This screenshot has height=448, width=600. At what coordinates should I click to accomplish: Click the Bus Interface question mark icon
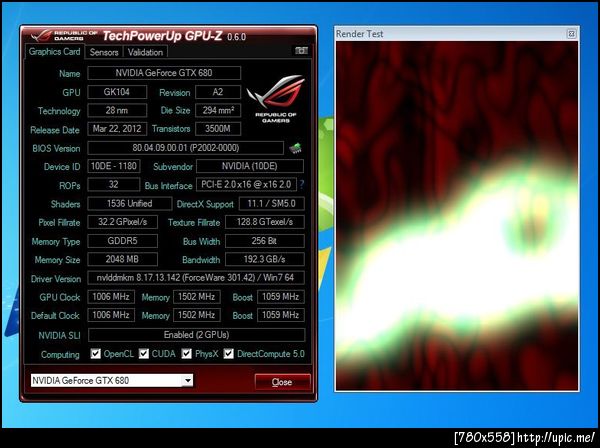click(x=302, y=184)
